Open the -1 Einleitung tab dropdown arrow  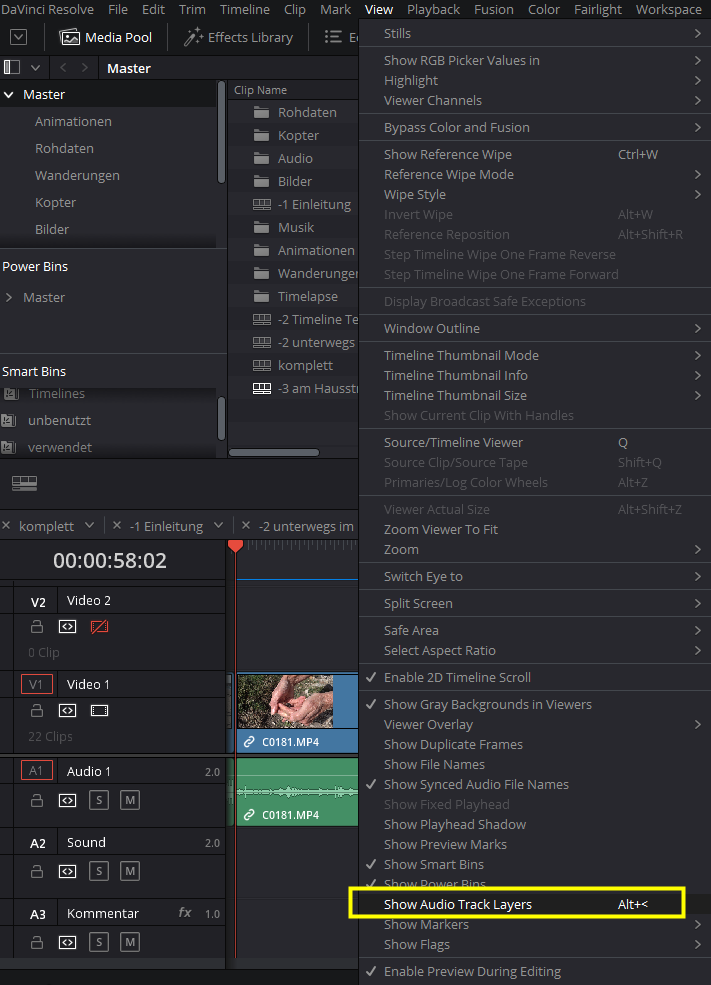click(218, 525)
